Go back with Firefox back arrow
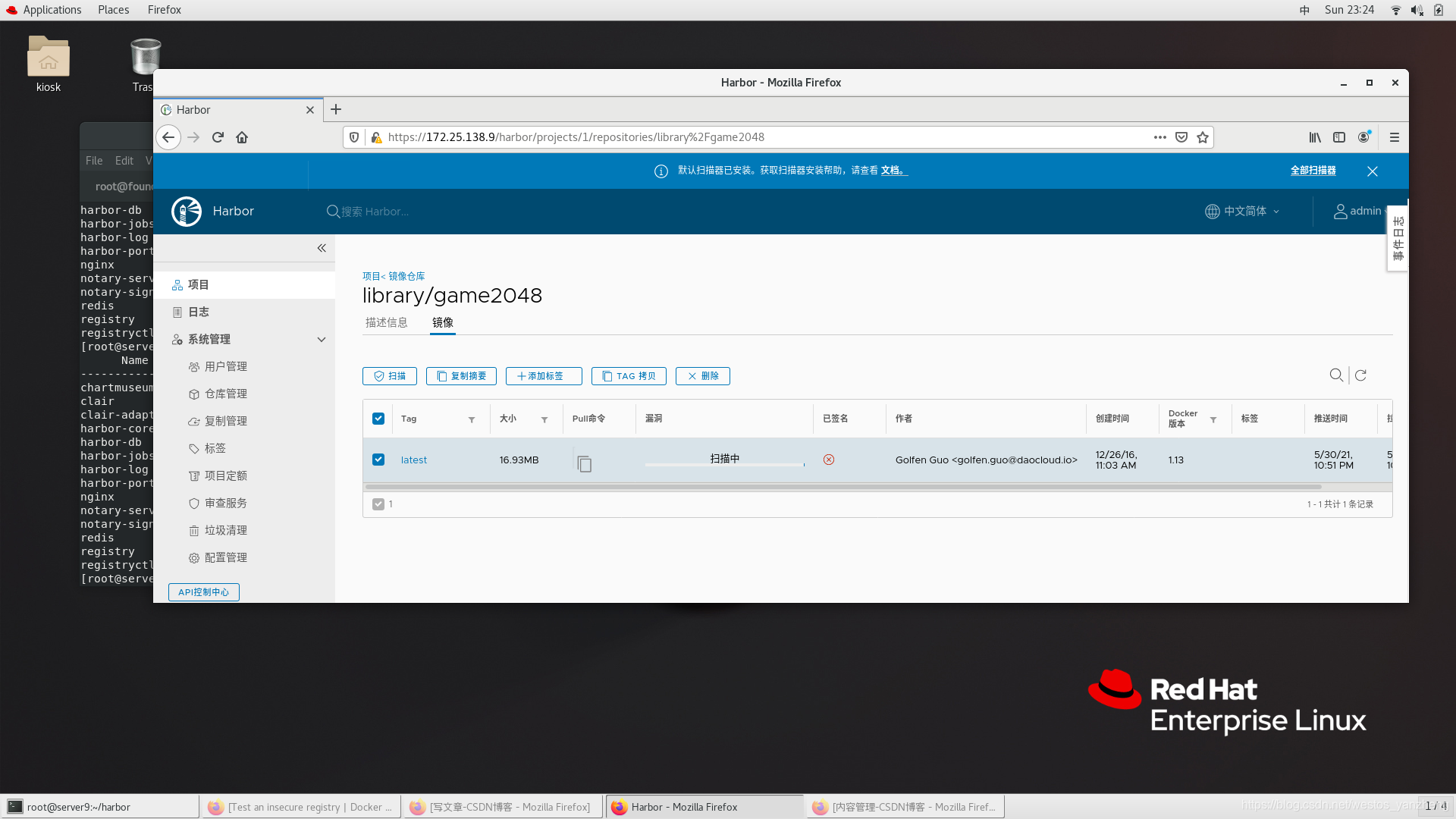Image resolution: width=1456 pixels, height=819 pixels. [x=168, y=137]
